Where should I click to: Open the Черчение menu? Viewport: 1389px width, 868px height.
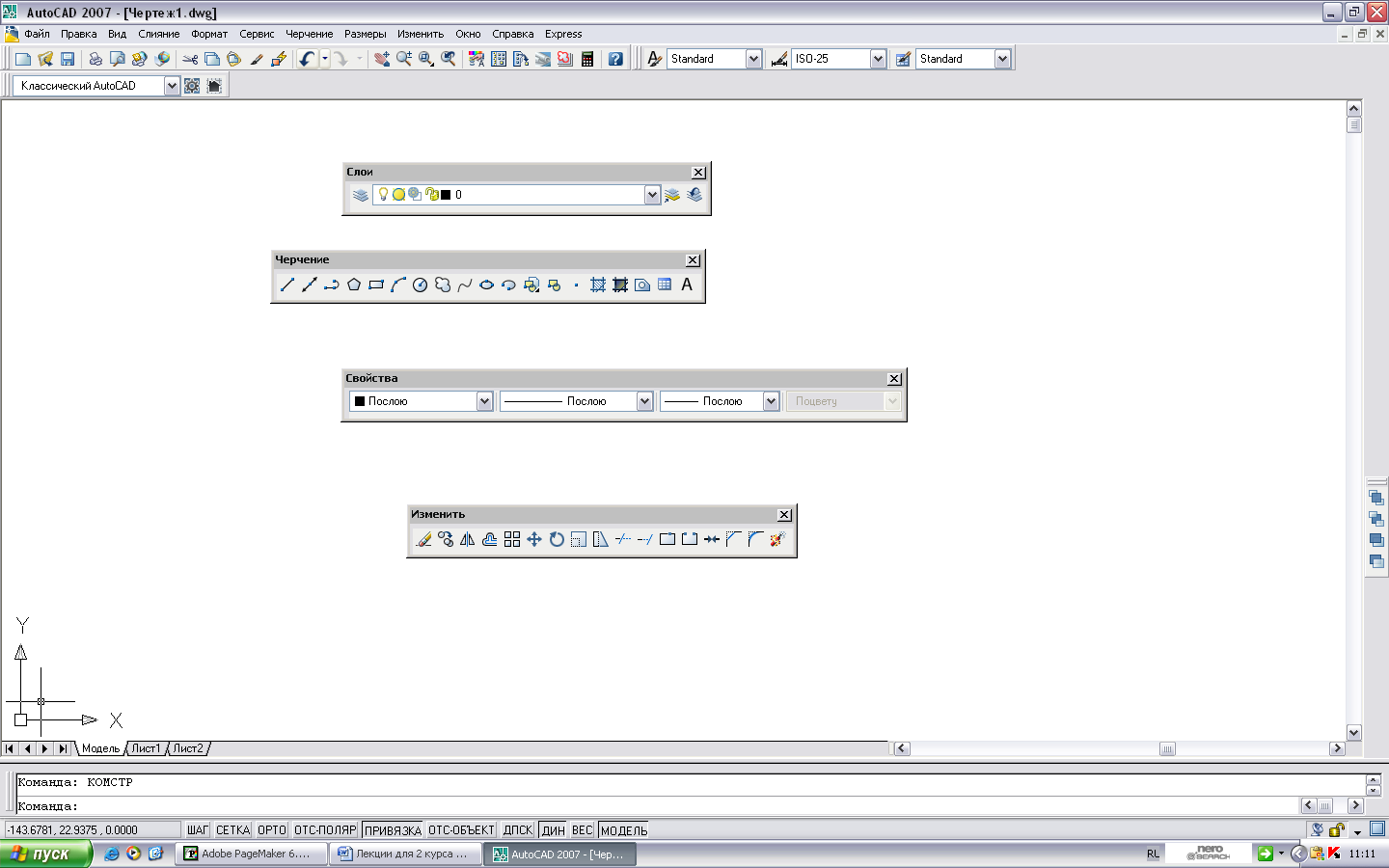(x=309, y=34)
